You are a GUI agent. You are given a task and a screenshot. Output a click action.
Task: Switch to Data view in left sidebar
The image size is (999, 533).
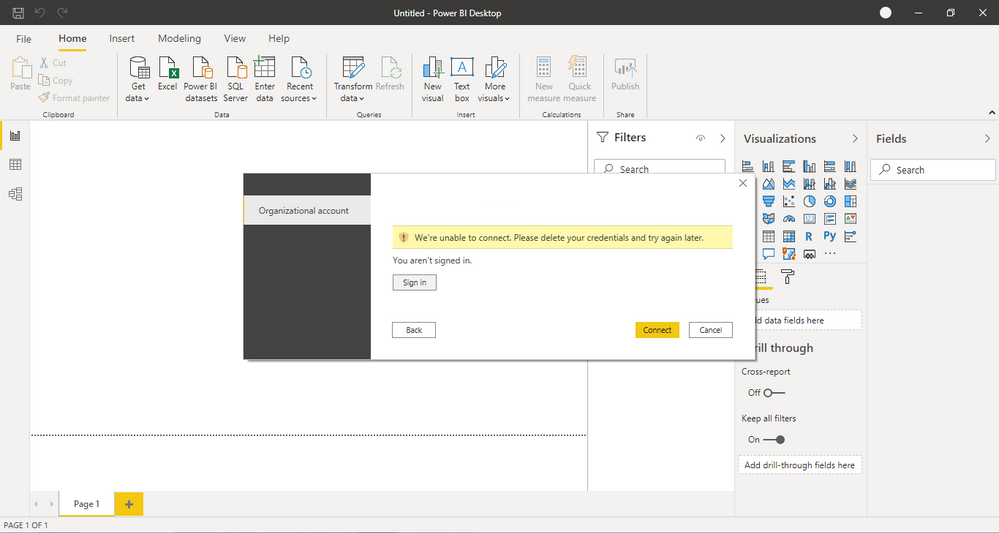(15, 164)
